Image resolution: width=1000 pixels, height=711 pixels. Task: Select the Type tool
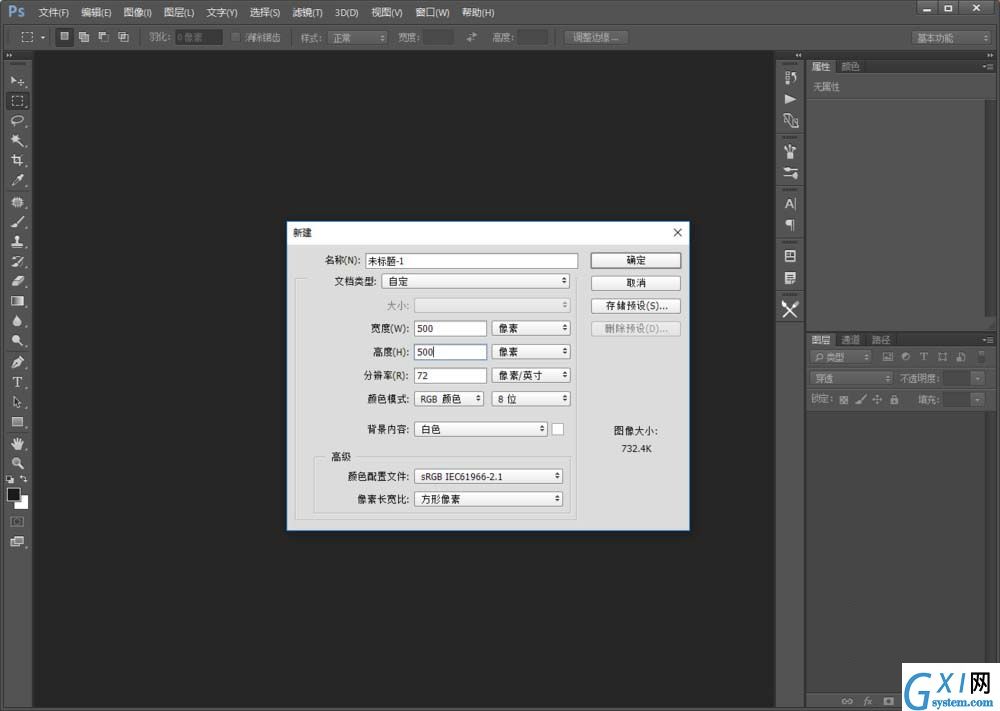[x=17, y=382]
